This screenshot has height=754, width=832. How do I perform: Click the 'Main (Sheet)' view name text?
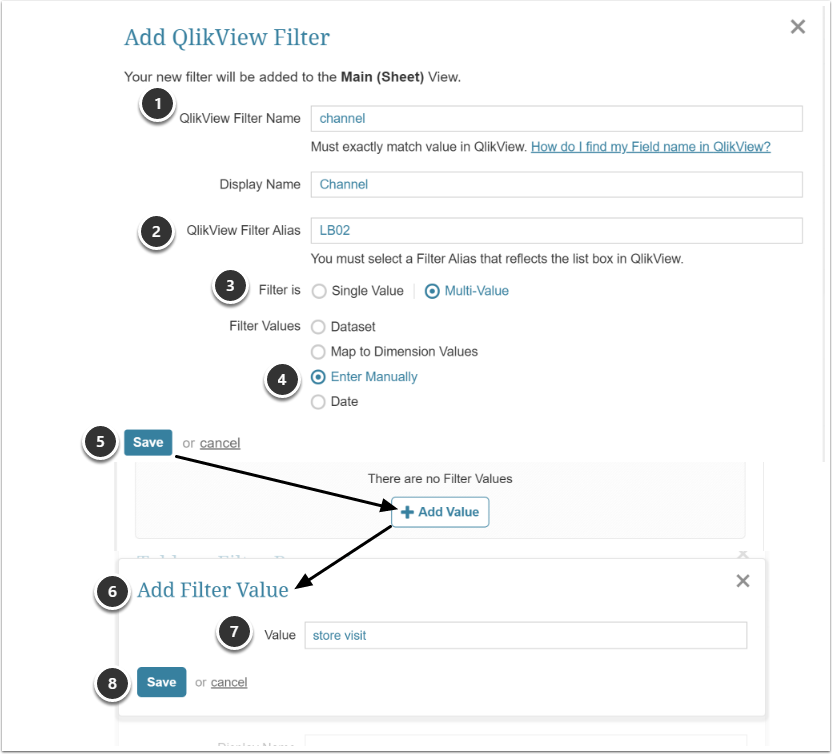(x=382, y=77)
